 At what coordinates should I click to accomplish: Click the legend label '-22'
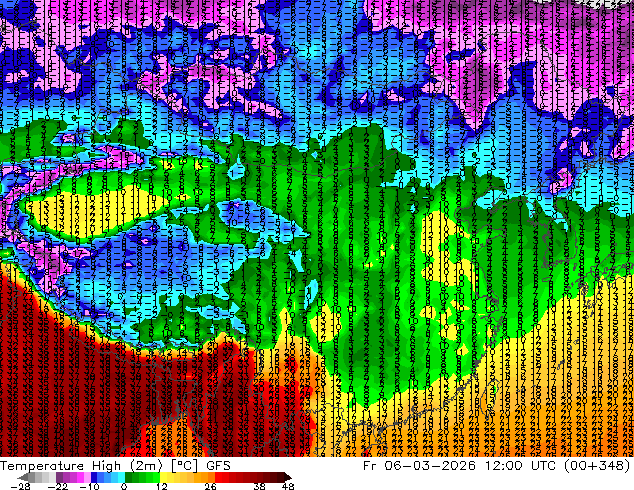pos(58,486)
